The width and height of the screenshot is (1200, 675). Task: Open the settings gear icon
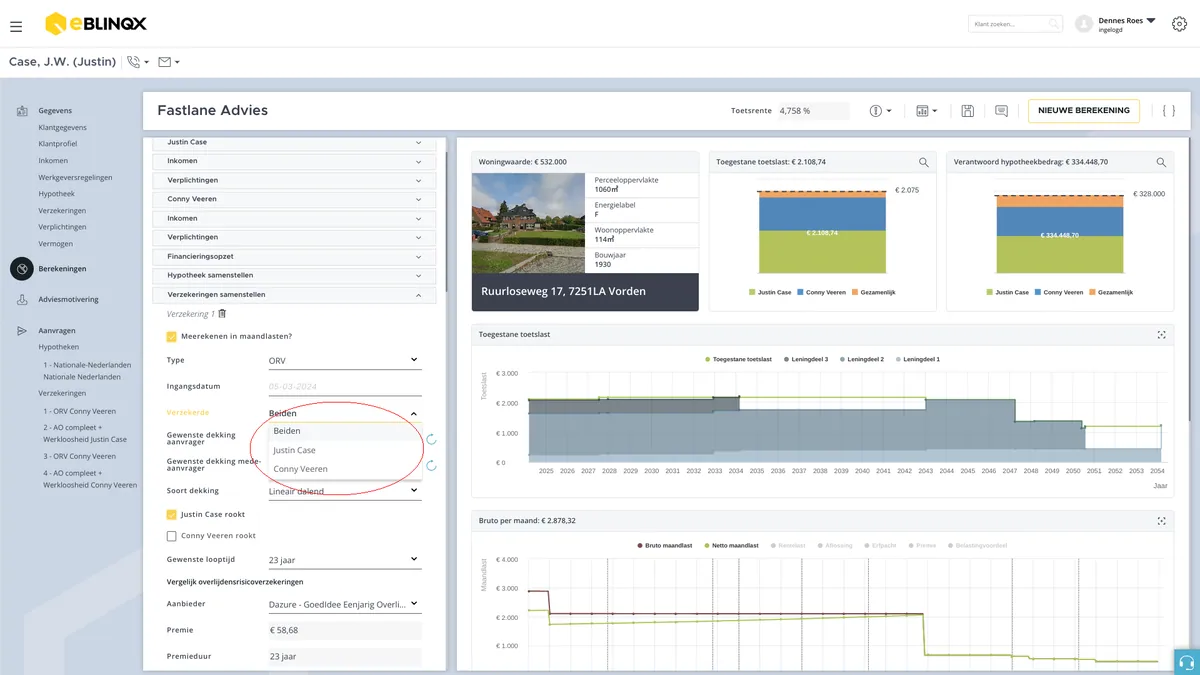click(x=1179, y=24)
